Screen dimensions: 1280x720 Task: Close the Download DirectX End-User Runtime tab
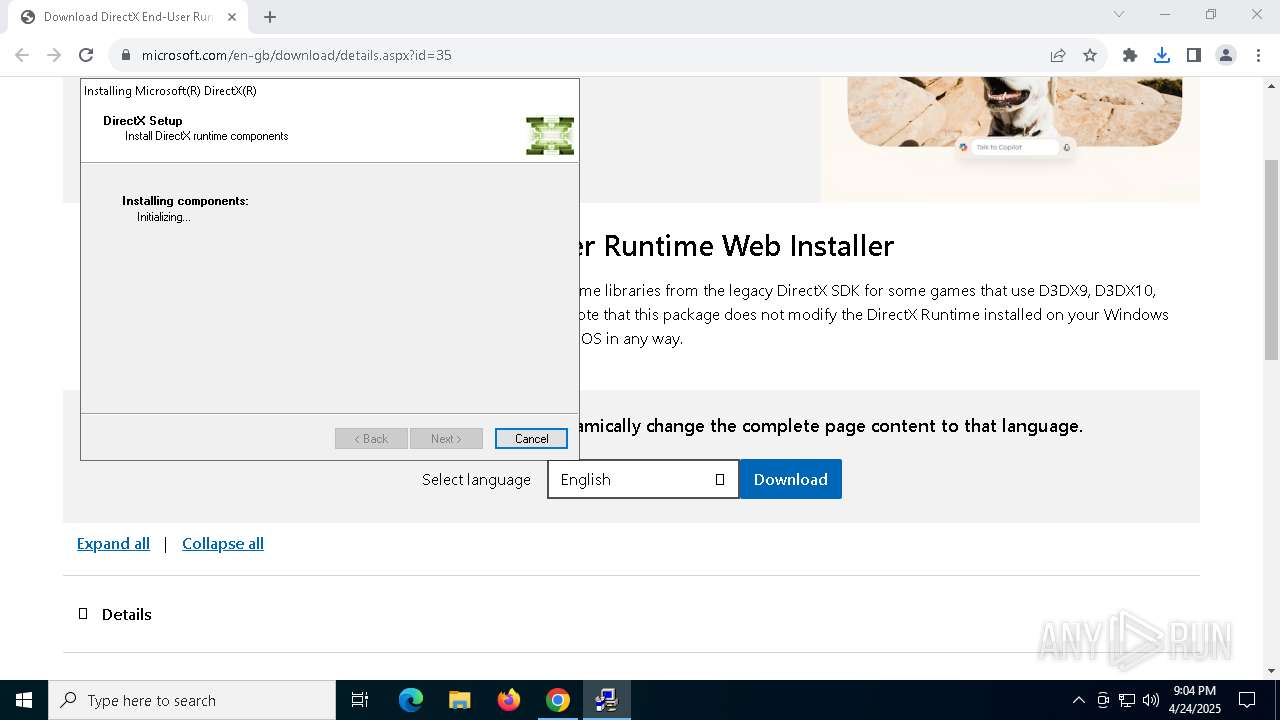(233, 17)
